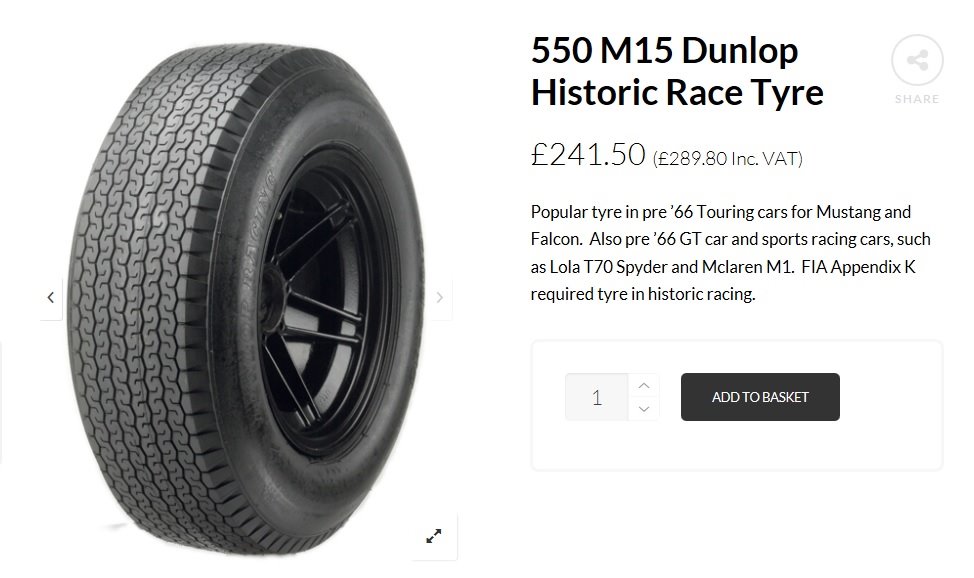Click the SHARE label text

pyautogui.click(x=917, y=99)
